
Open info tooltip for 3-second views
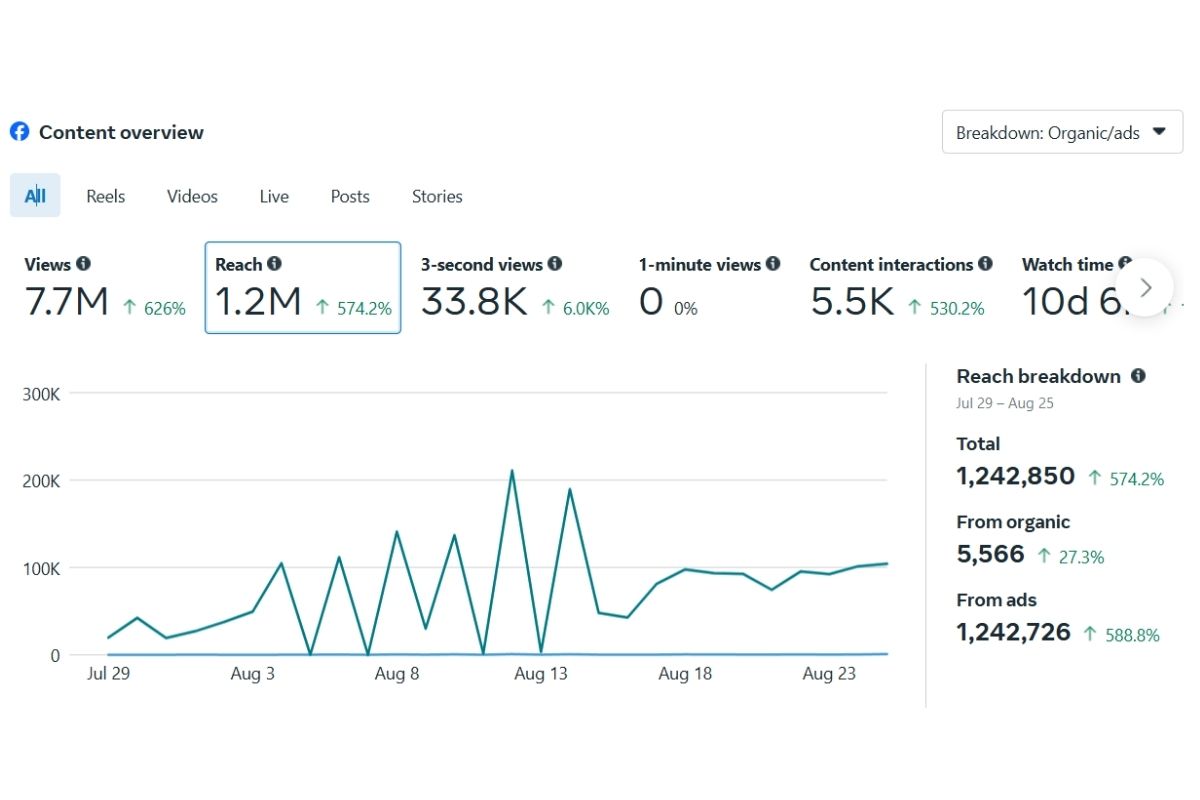555,264
